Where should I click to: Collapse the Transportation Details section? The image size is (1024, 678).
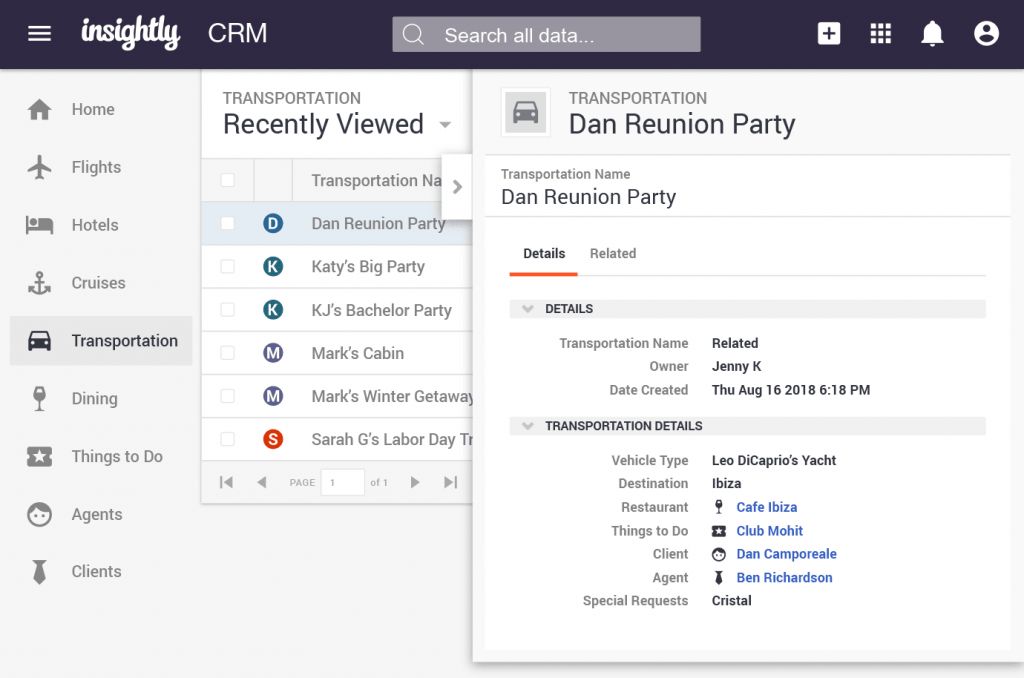528,426
